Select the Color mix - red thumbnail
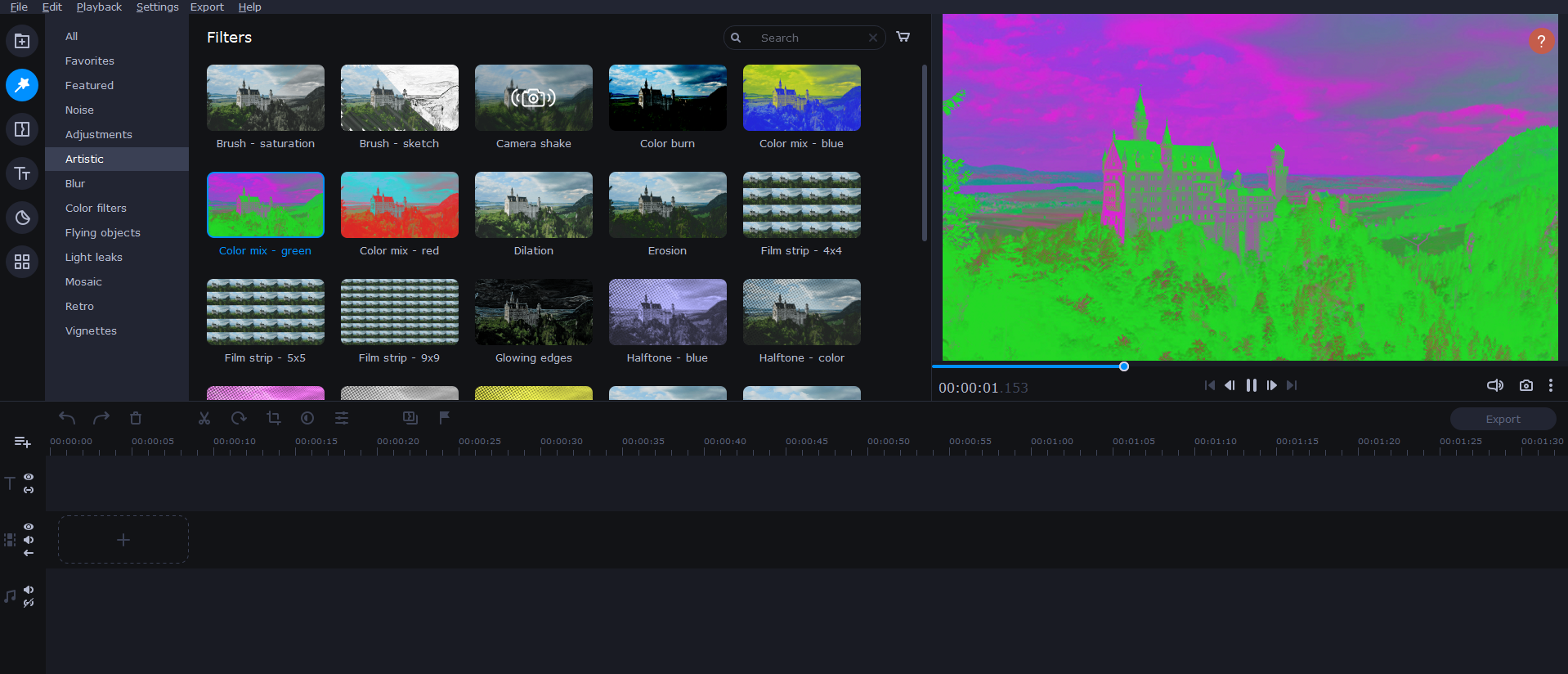1568x674 pixels. 400,204
